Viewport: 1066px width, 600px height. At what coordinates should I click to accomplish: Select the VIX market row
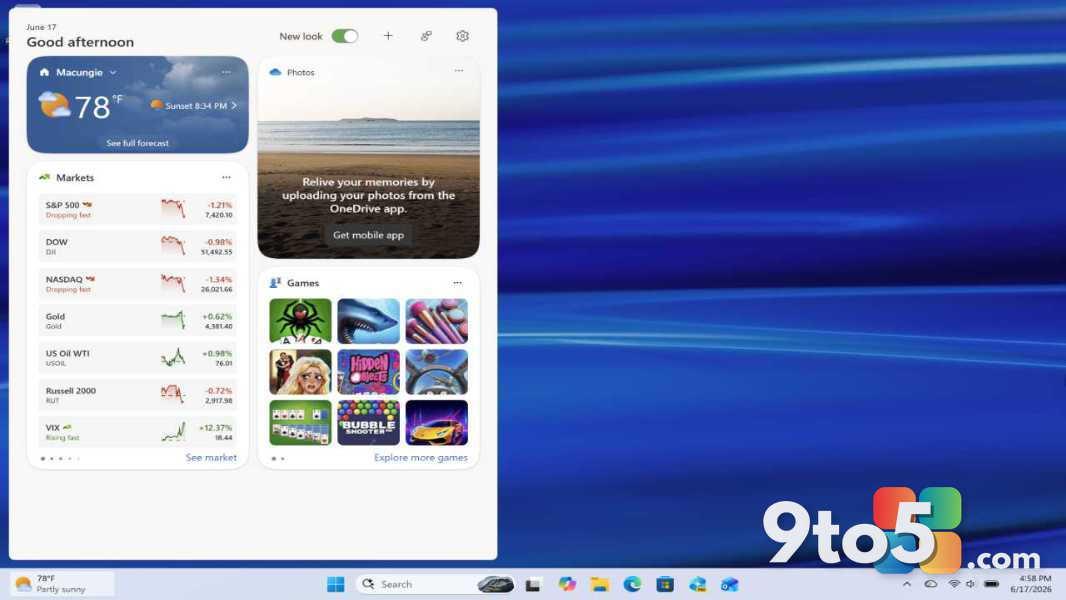point(138,432)
